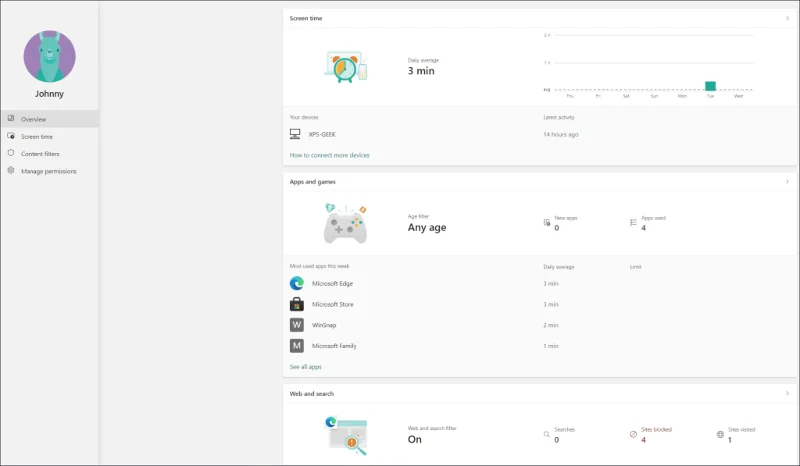Click the WinSnap W app icon

click(x=297, y=325)
